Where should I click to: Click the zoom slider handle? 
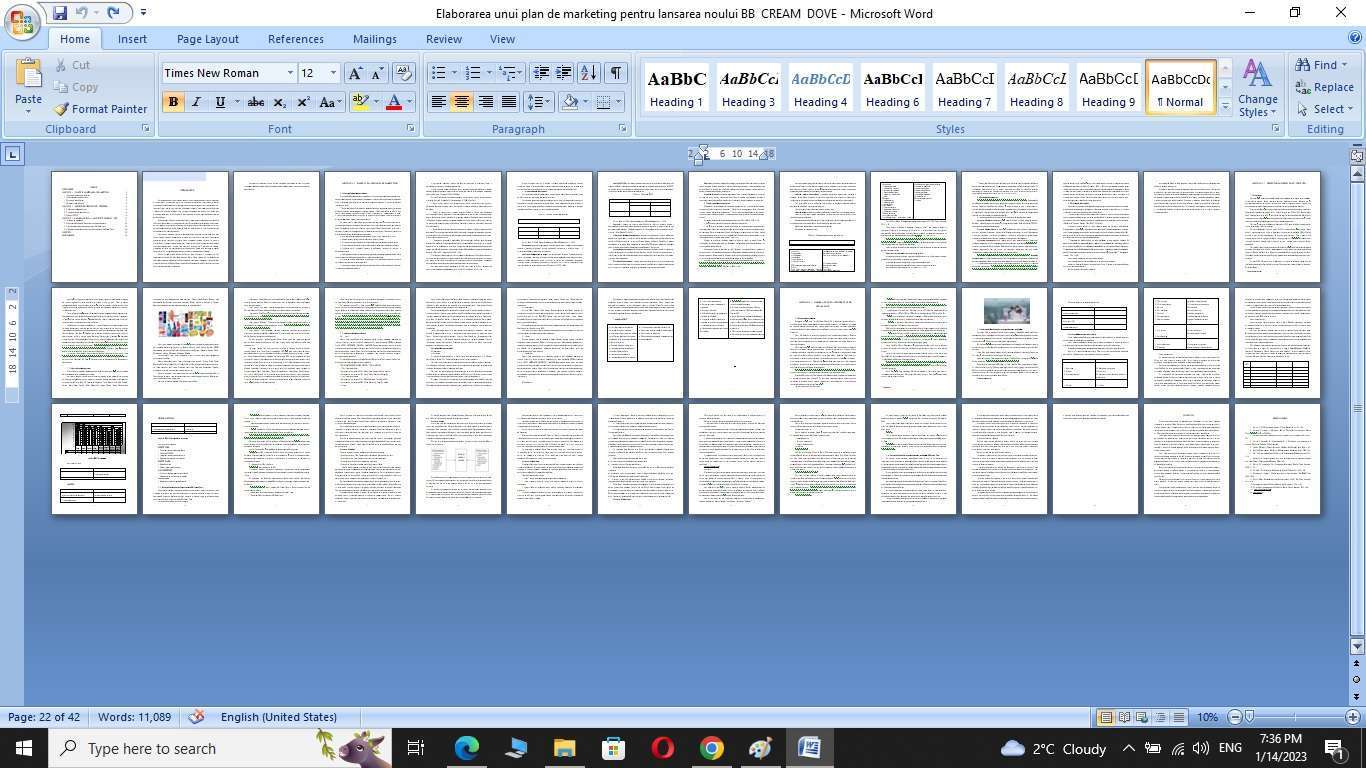click(1249, 717)
